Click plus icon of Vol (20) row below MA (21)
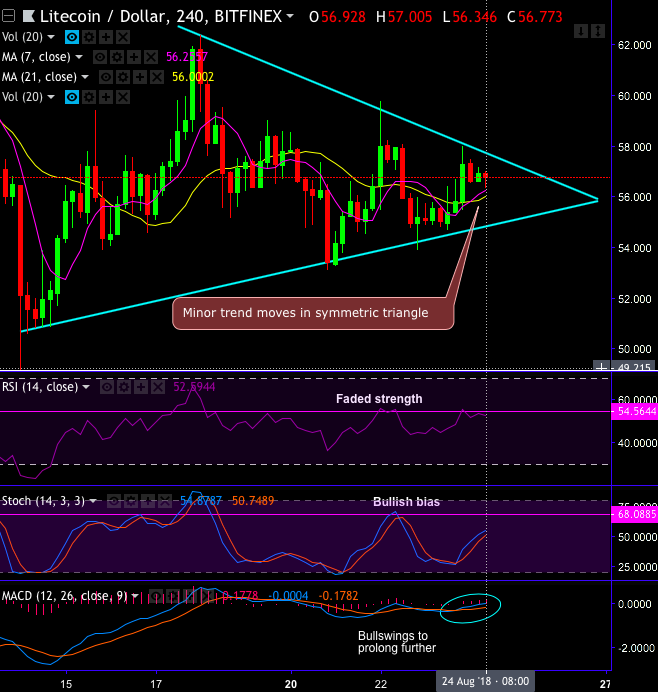Image resolution: width=658 pixels, height=692 pixels. 106,97
